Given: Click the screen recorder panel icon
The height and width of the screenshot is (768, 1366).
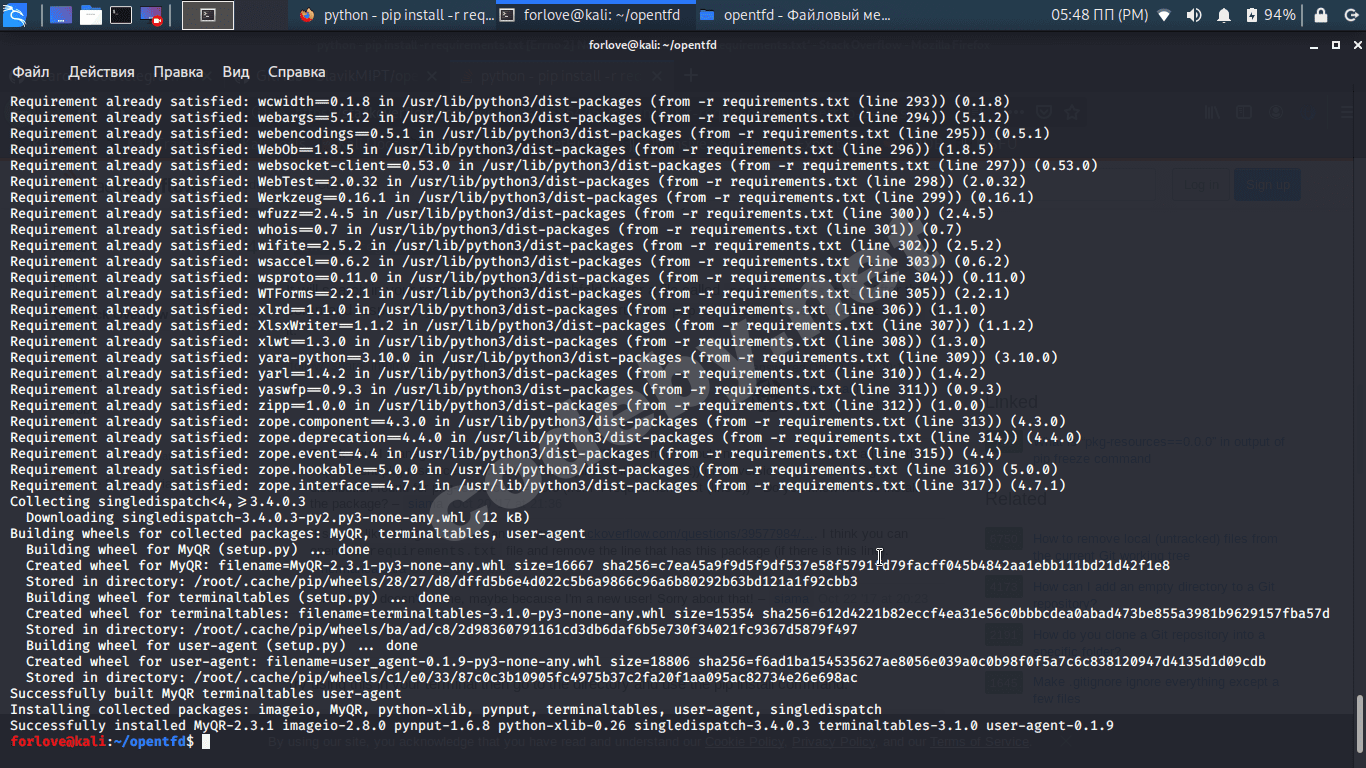Looking at the screenshot, I should [152, 15].
